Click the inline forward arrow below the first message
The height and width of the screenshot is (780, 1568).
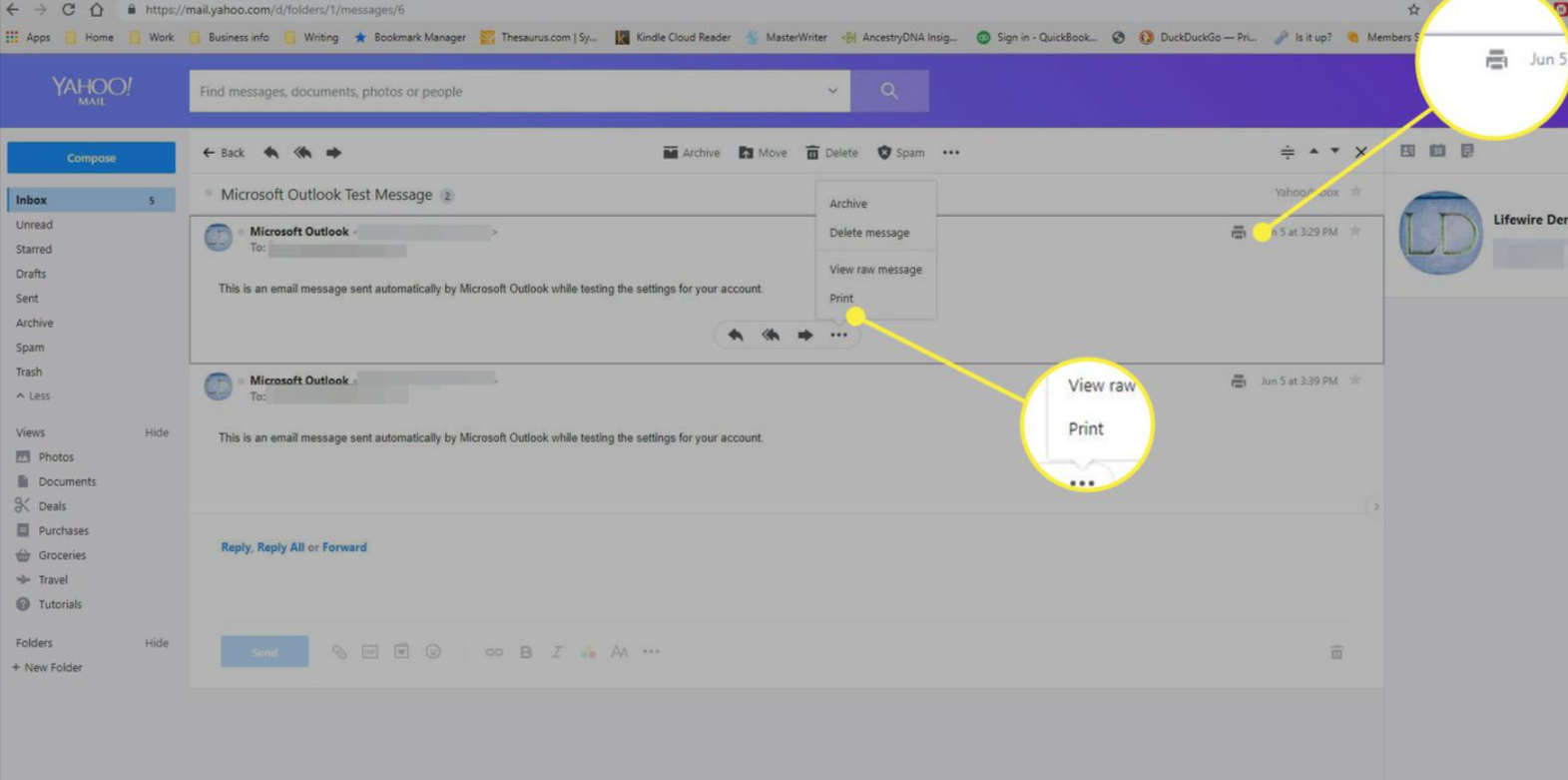click(x=804, y=335)
